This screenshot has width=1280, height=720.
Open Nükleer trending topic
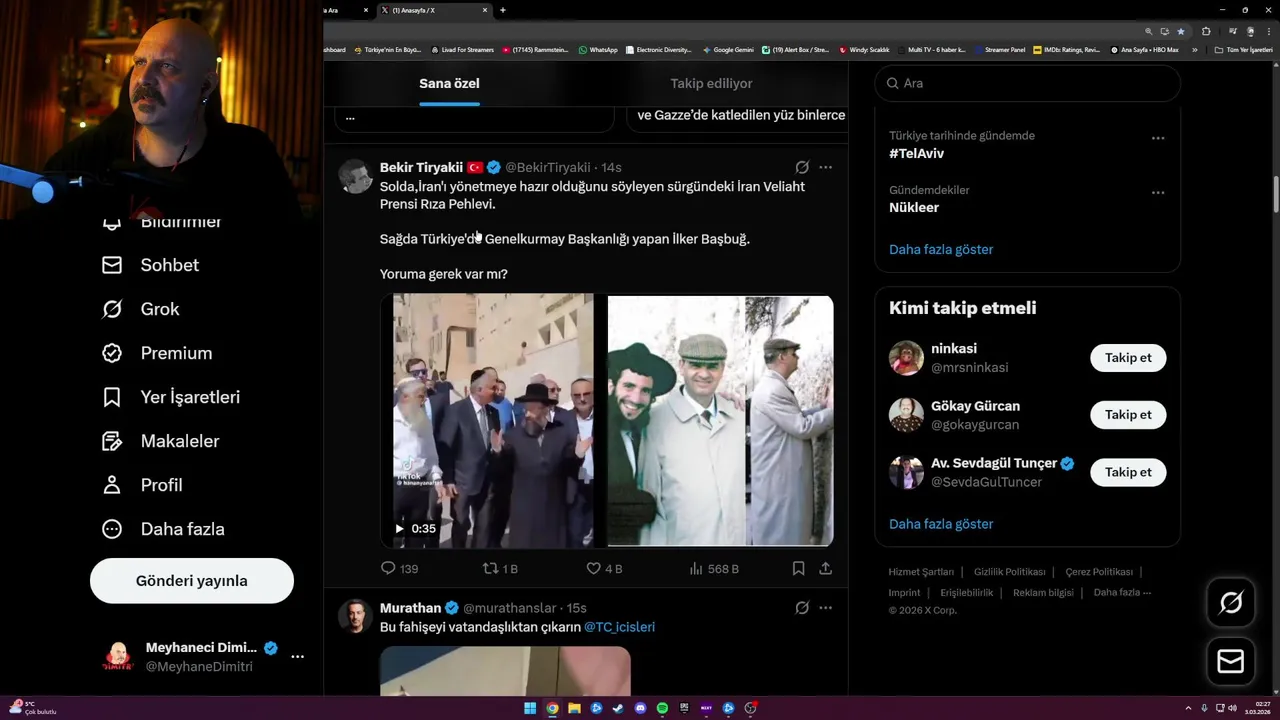click(914, 208)
